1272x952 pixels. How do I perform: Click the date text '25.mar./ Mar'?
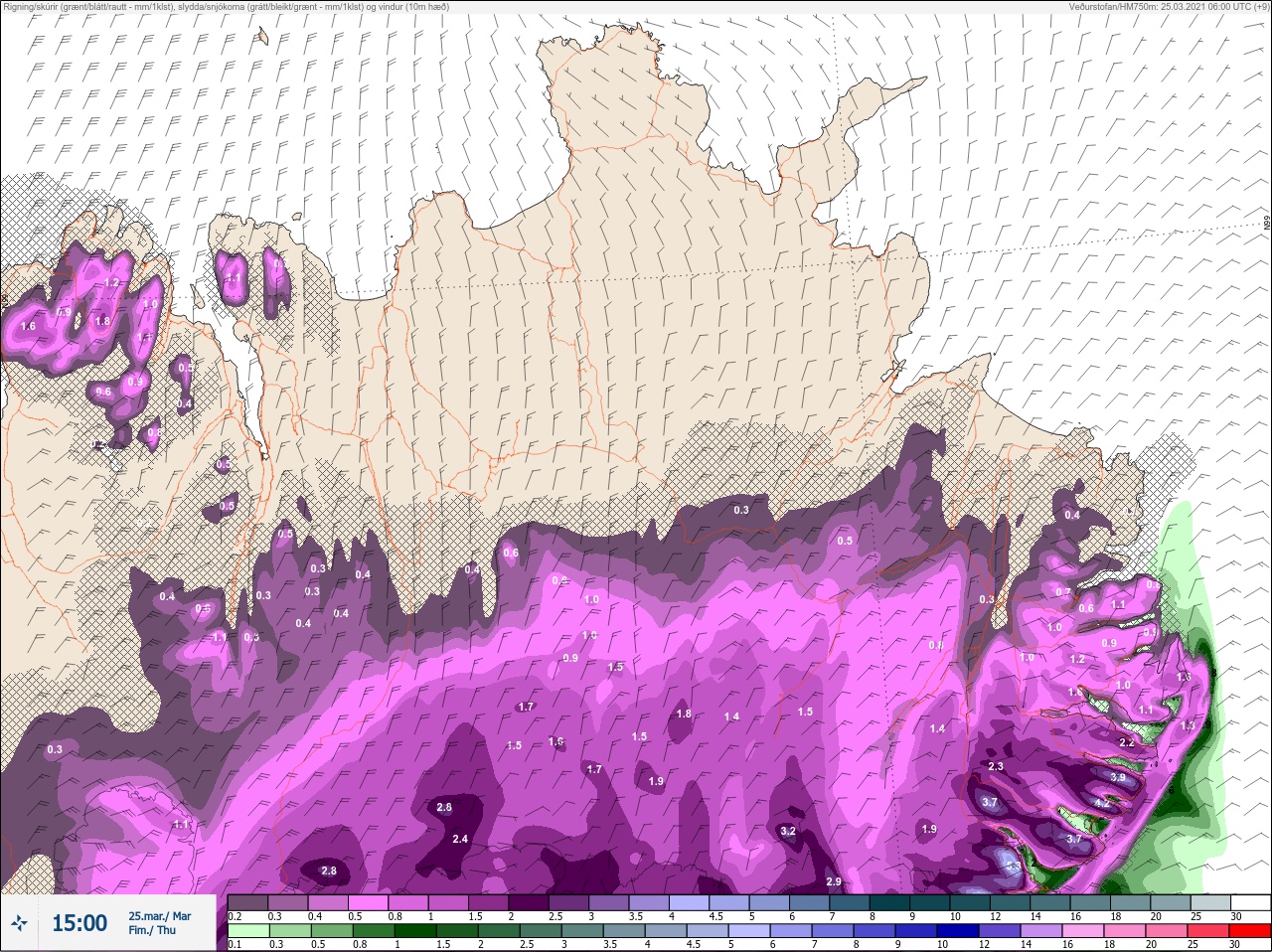coord(160,915)
